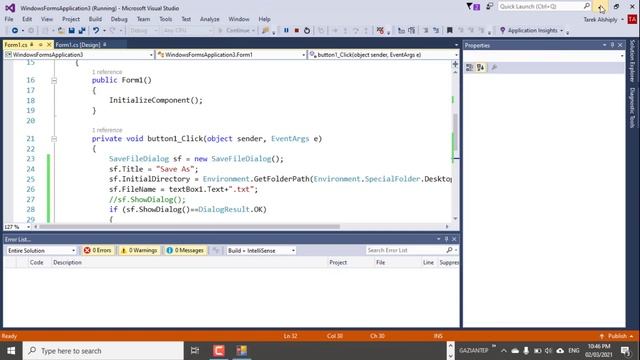The image size is (640, 360).
Task: Toggle the 0 Messages filter
Action: [185, 251]
